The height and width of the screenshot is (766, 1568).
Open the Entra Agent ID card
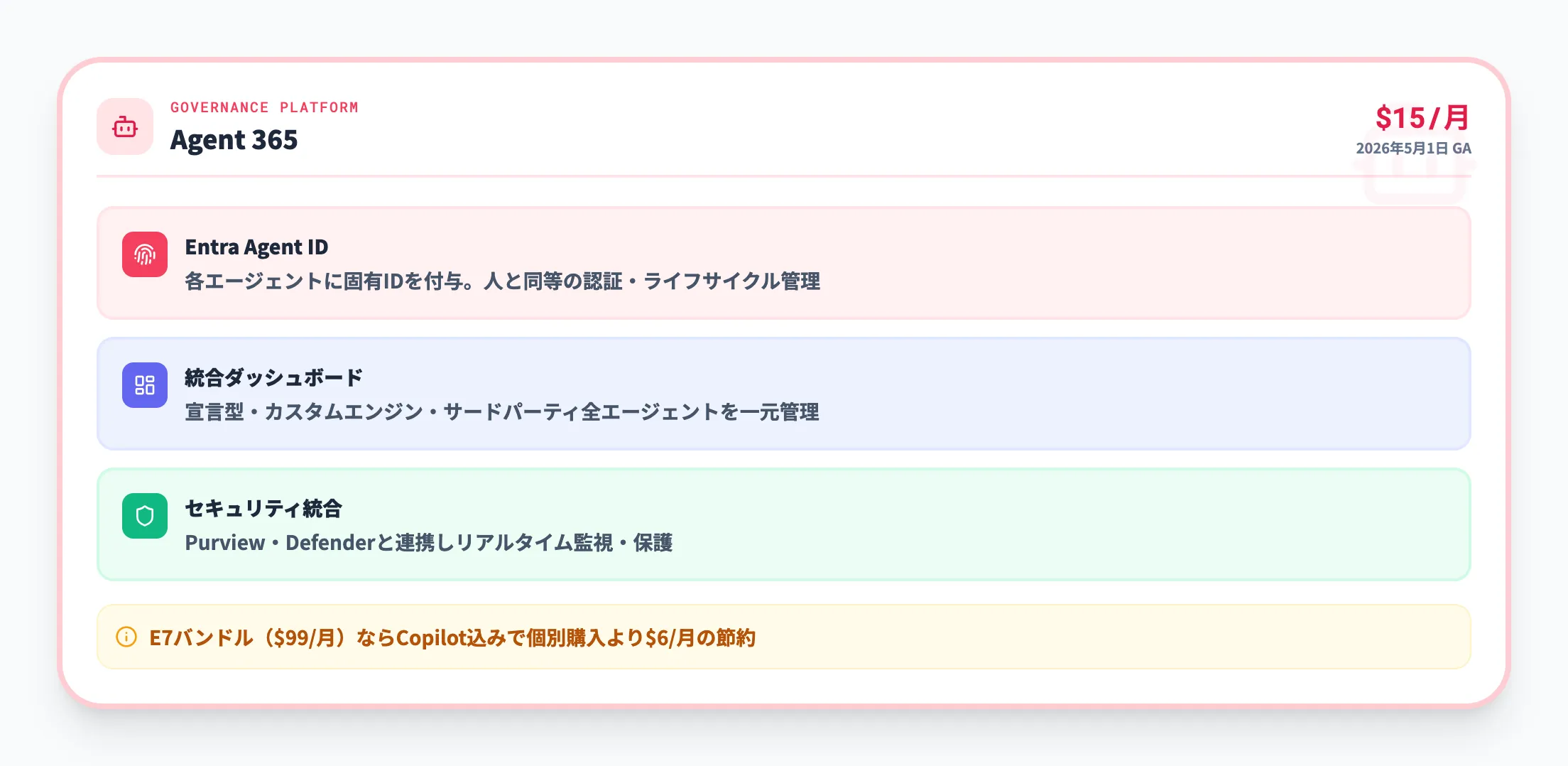click(783, 263)
